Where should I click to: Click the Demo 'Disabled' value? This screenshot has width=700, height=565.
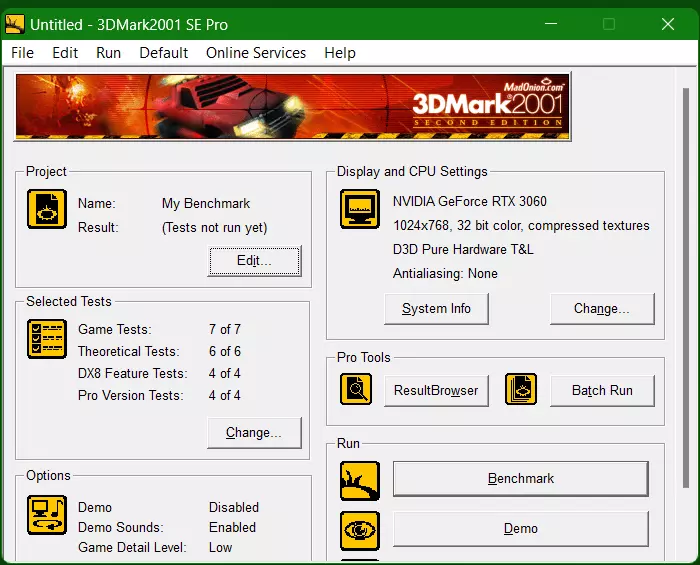(234, 507)
